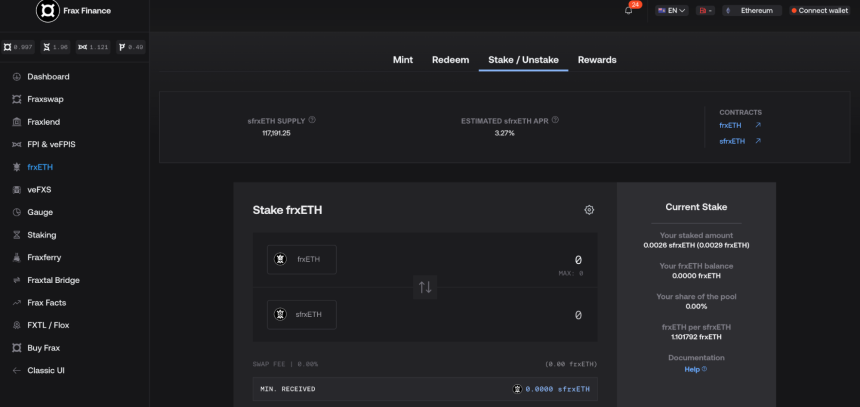Viewport: 860px width, 407px height.
Task: Click the 0.0000 frxETH balance value
Action: coord(696,276)
